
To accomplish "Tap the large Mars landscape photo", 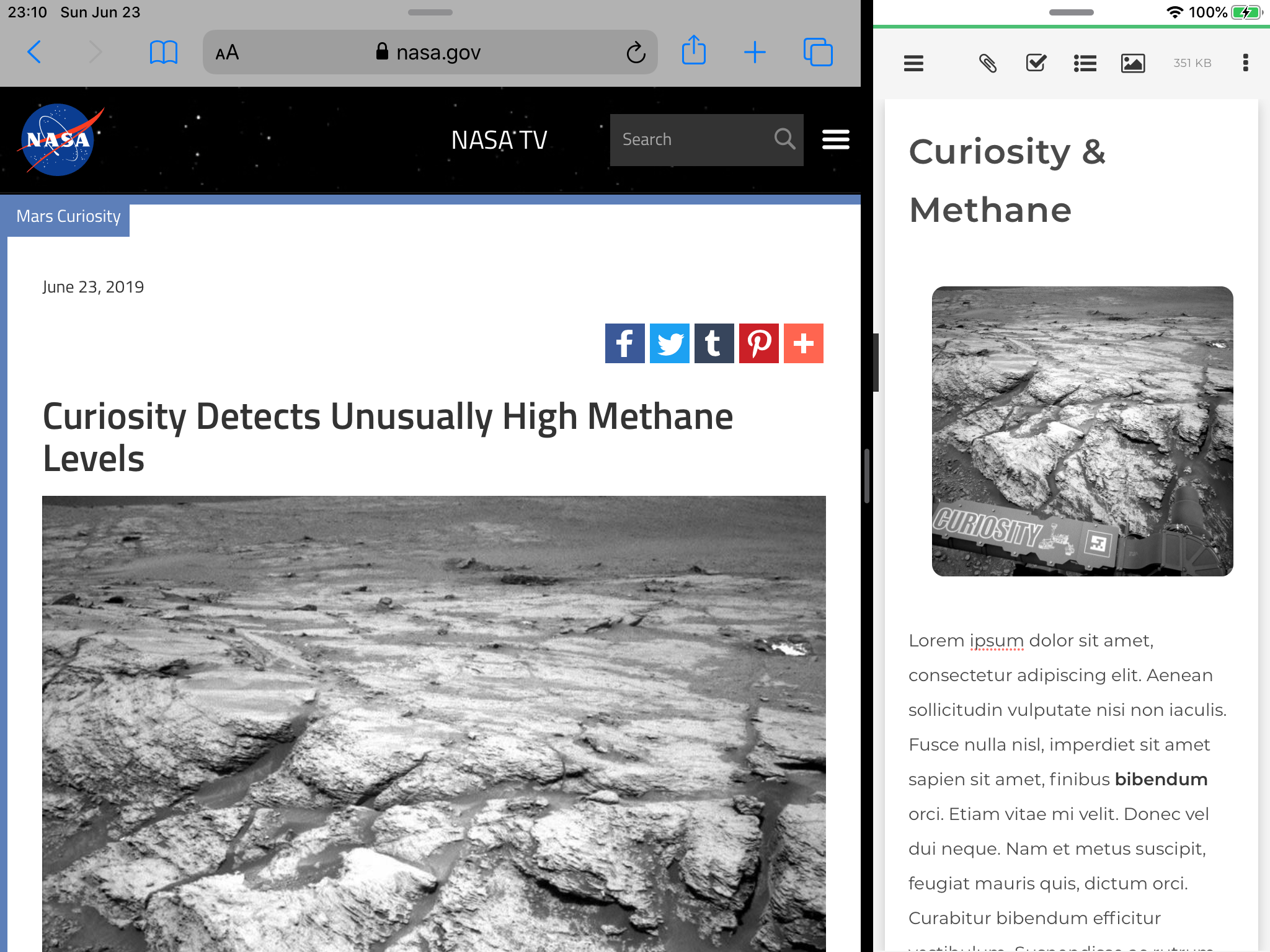I will pos(434,724).
